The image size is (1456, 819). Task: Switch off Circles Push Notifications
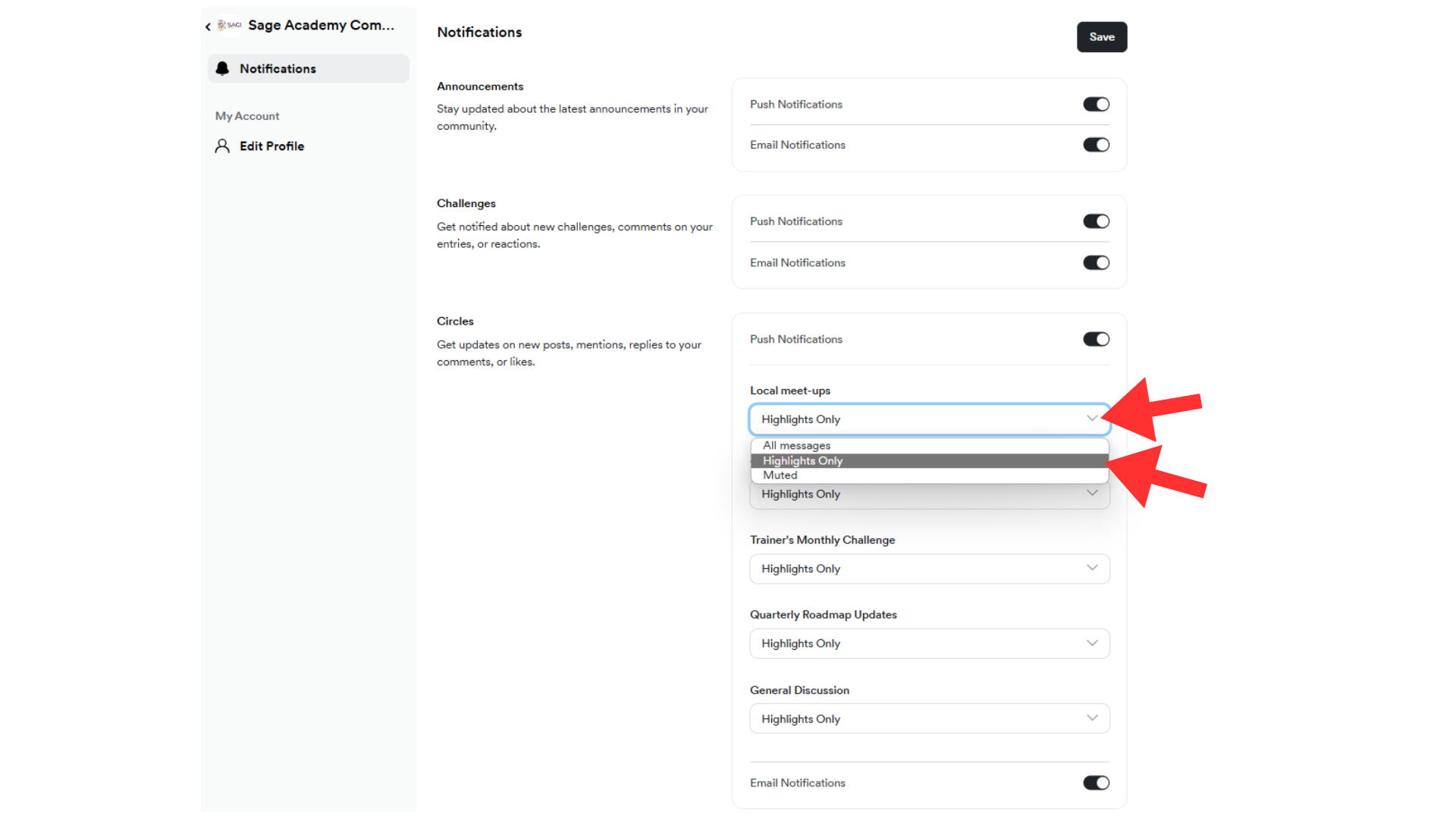pyautogui.click(x=1096, y=340)
